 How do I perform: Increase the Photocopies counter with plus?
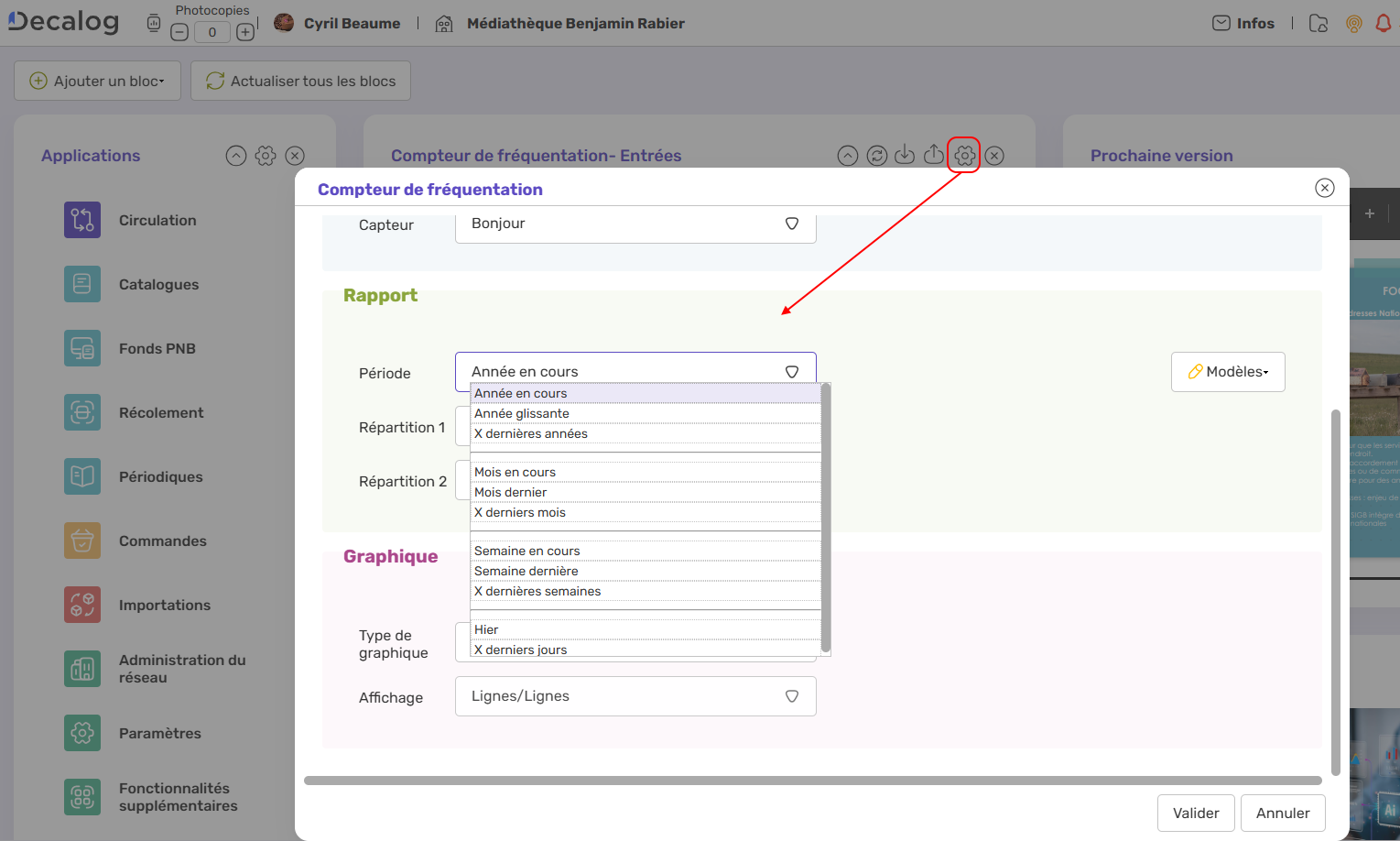click(245, 32)
